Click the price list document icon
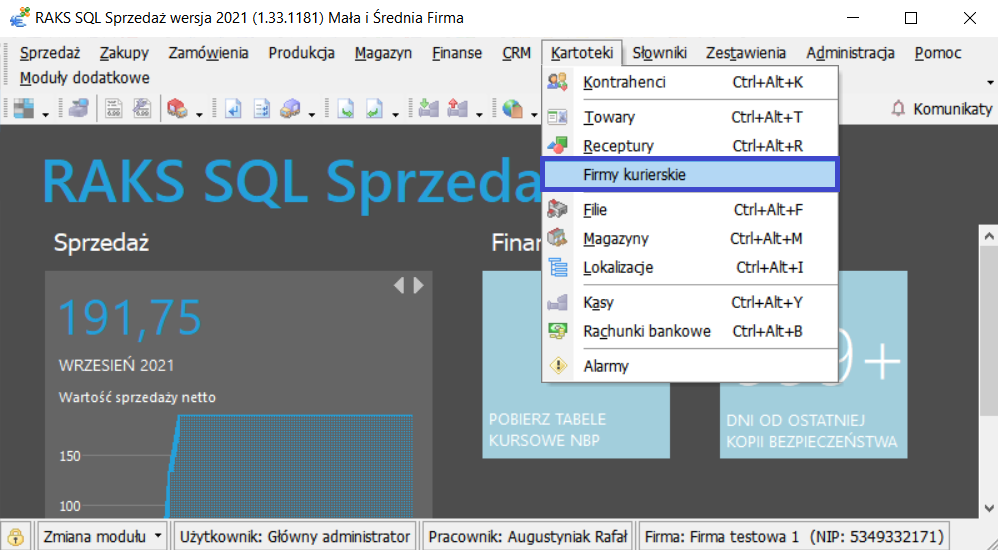 pos(114,109)
